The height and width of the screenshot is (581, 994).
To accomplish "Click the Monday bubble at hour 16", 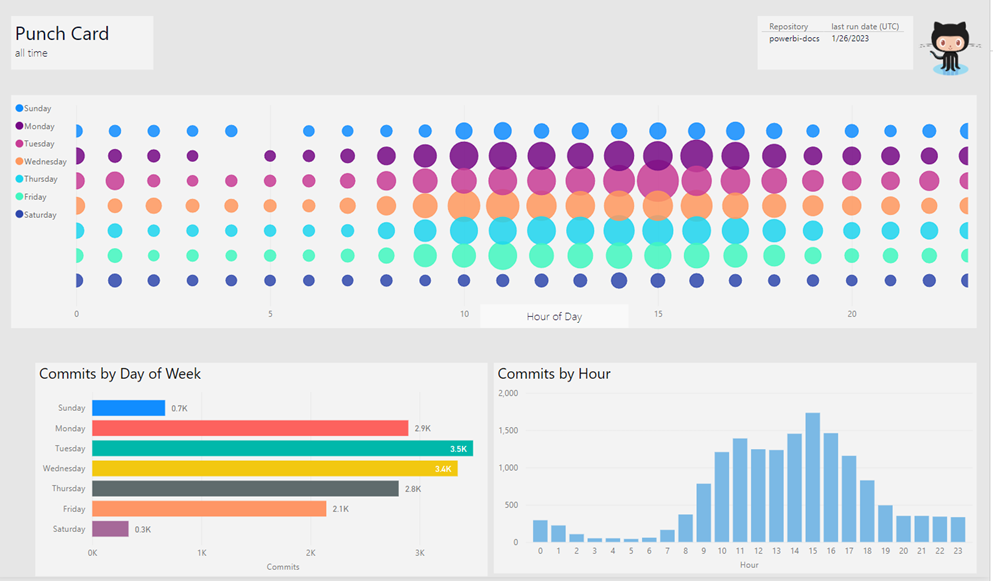I will [697, 156].
